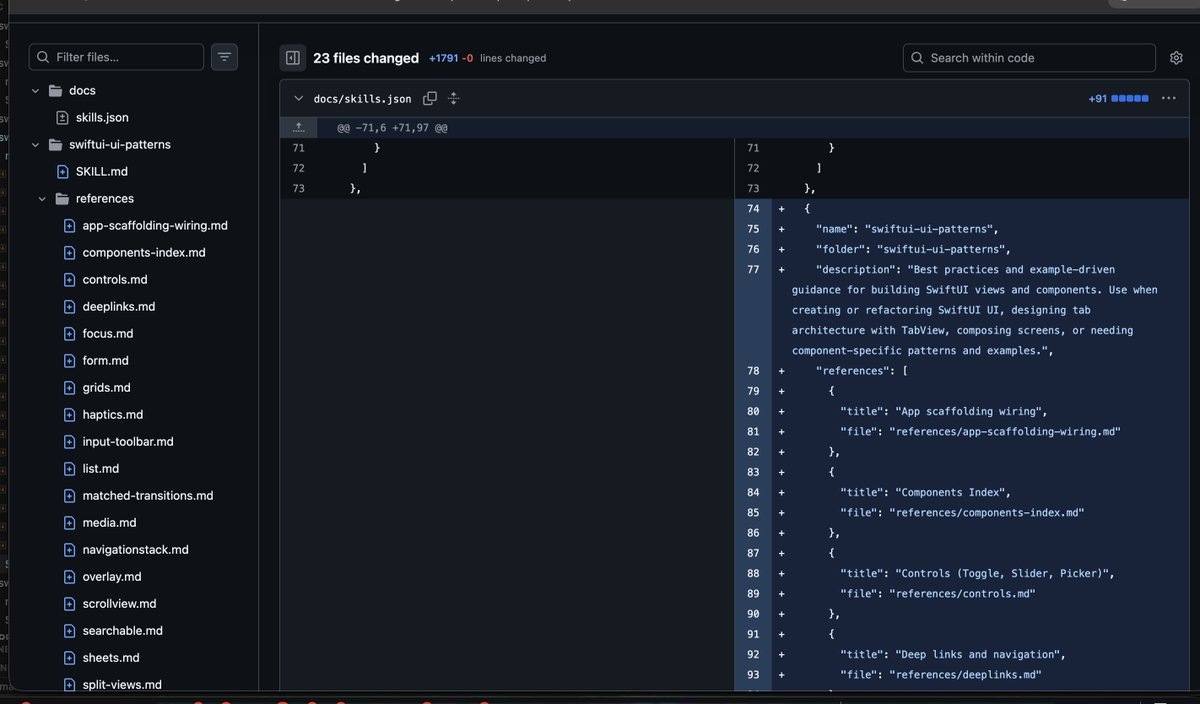
Task: Select media.md file
Action: pyautogui.click(x=110, y=522)
